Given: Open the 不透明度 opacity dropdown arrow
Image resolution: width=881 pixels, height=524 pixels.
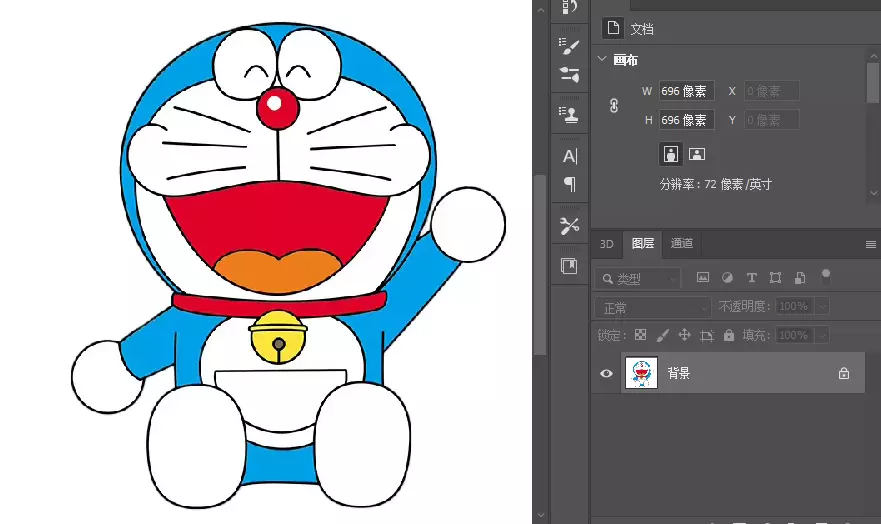Looking at the screenshot, I should coord(822,307).
